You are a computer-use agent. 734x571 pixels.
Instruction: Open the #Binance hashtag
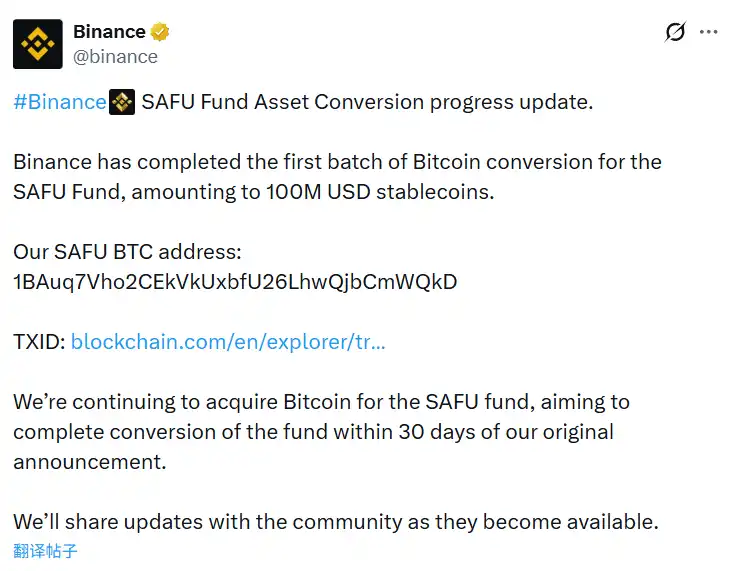pyautogui.click(x=59, y=102)
